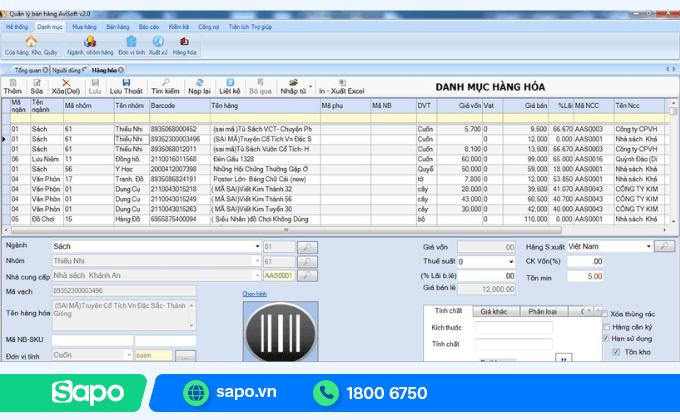
Task: Click the Xóa(Del) delete icon
Action: pyautogui.click(x=65, y=87)
